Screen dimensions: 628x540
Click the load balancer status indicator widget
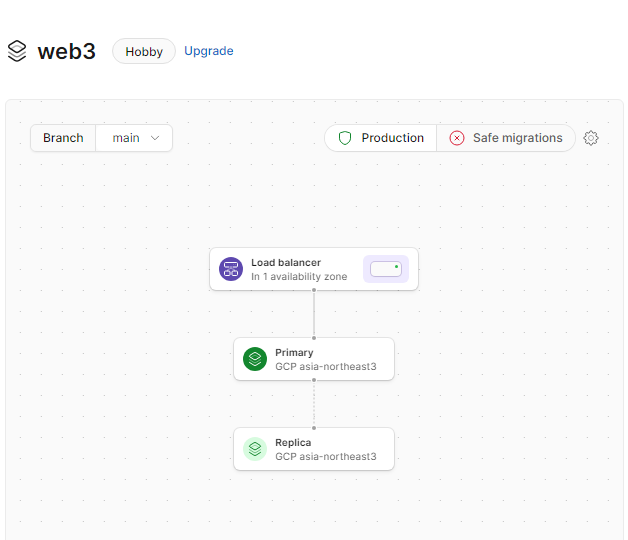click(x=386, y=269)
